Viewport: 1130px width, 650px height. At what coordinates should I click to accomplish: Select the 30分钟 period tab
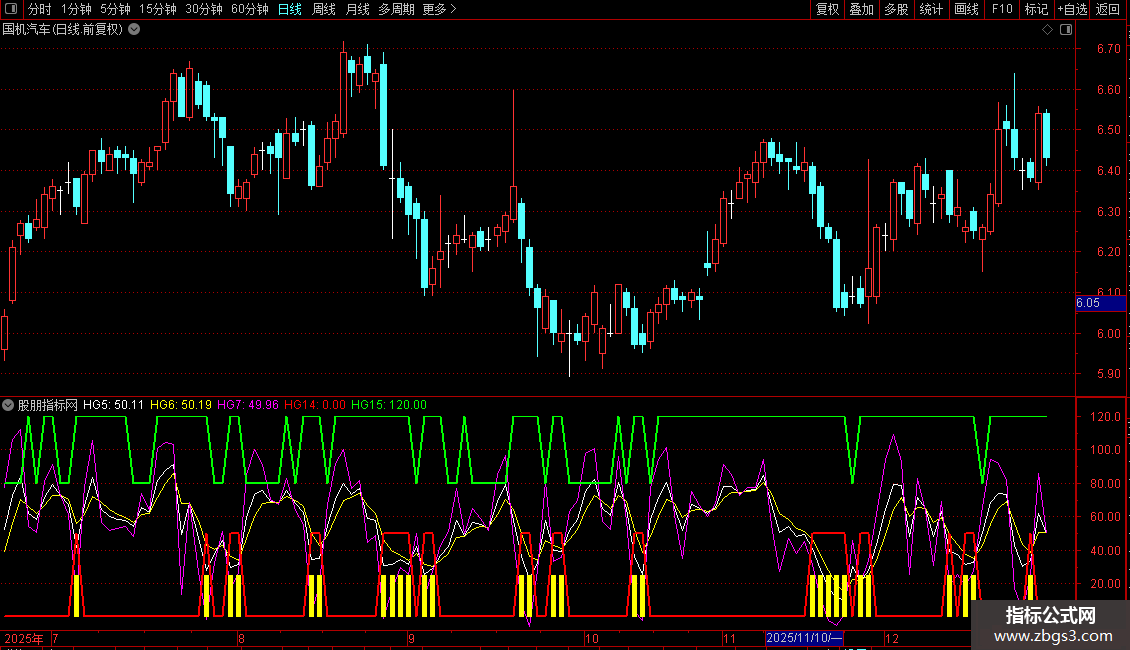click(203, 9)
